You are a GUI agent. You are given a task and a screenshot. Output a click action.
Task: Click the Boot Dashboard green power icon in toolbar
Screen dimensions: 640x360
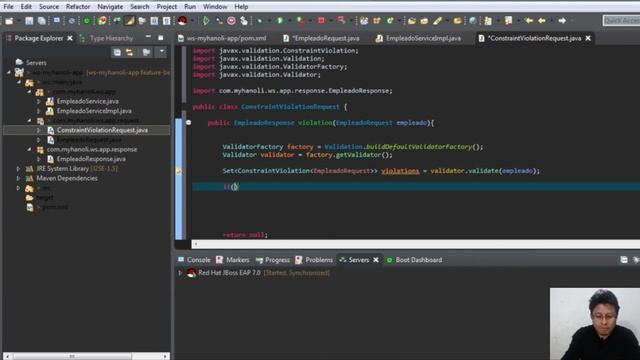(87, 20)
